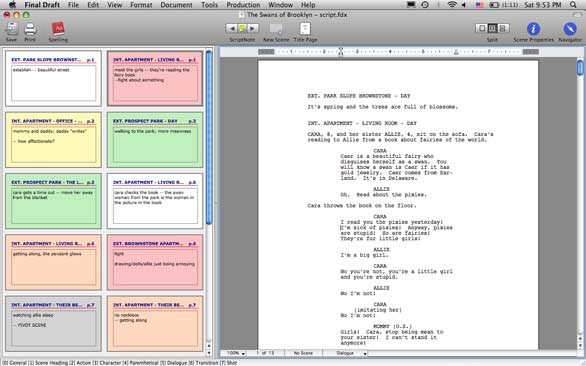Open the Production menu
This screenshot has width=586, height=366.
pyautogui.click(x=243, y=5)
